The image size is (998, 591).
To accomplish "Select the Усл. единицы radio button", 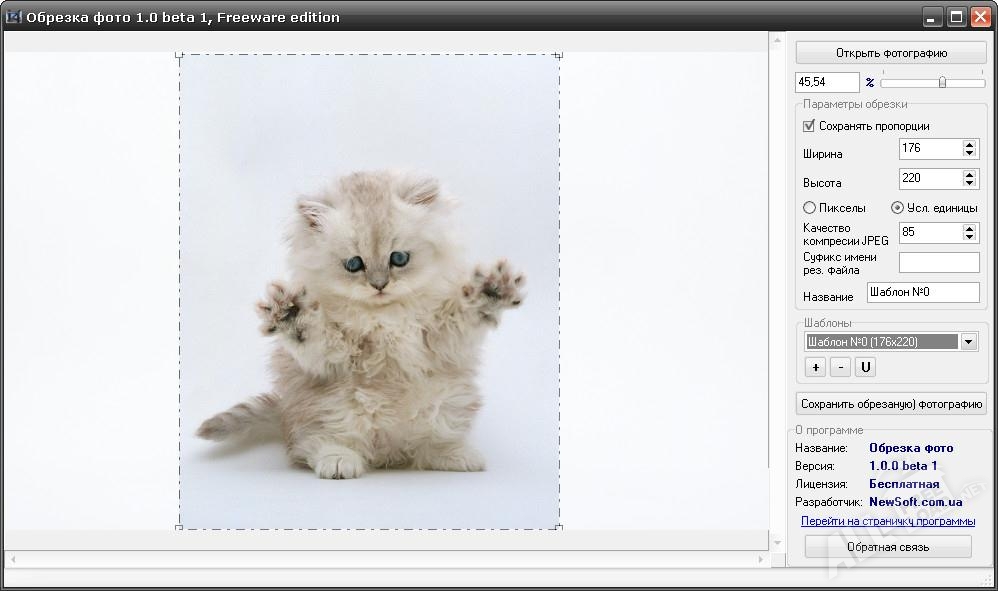I will pos(897,208).
